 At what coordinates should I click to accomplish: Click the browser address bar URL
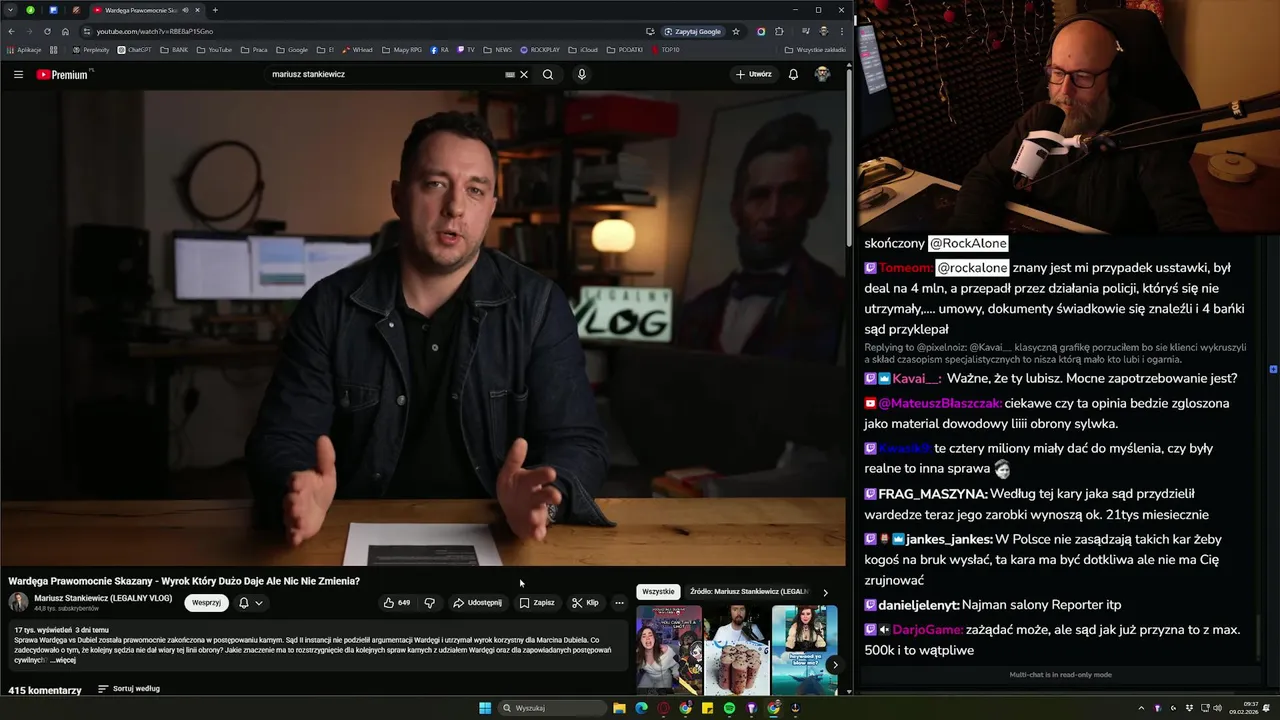tap(155, 31)
